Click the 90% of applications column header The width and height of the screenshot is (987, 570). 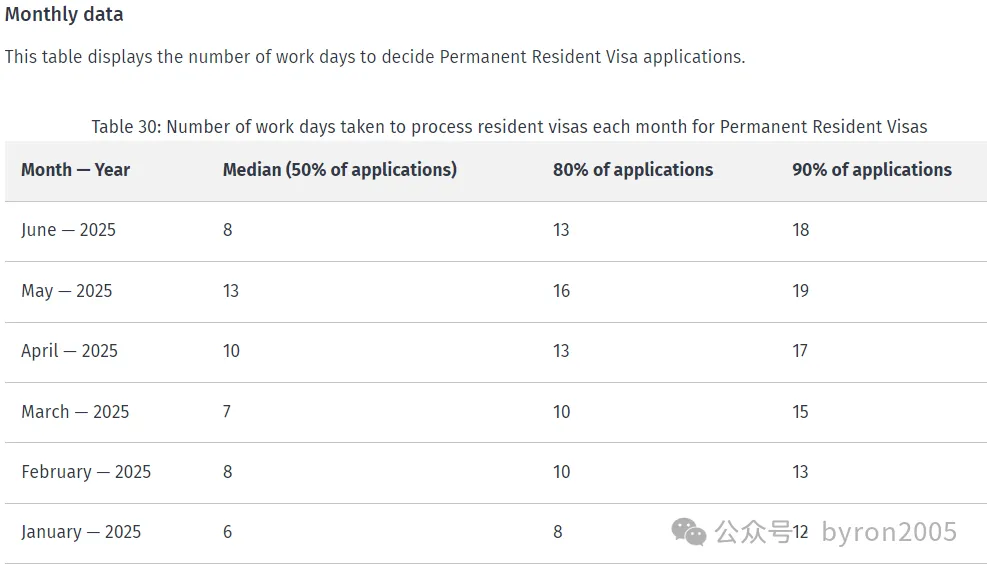pos(872,170)
